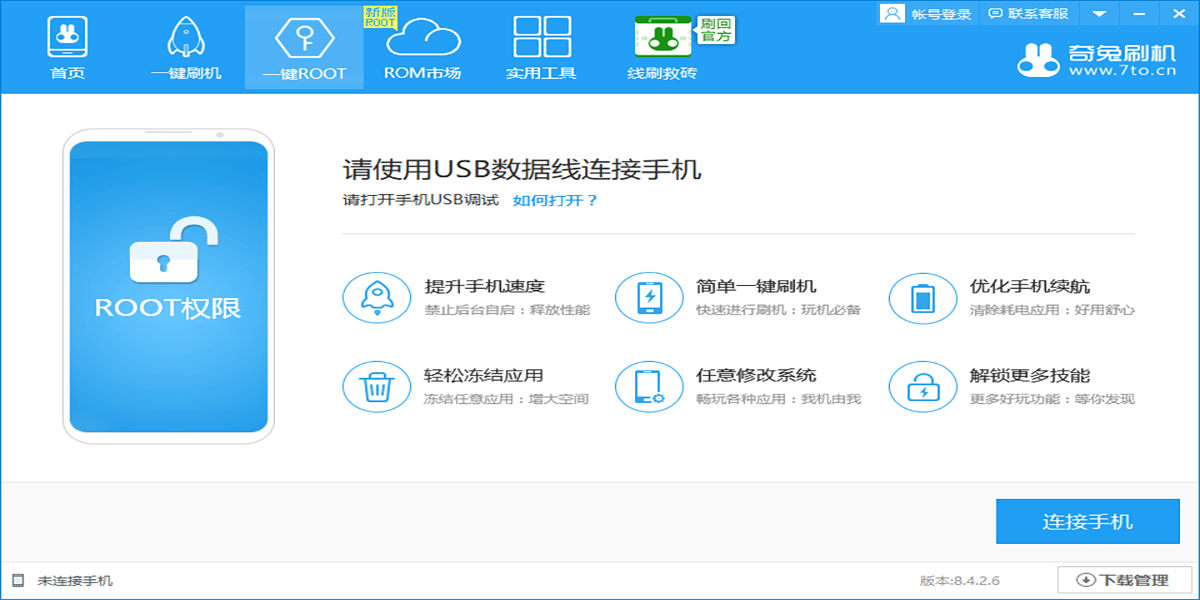Click the 简单一键刷机 flash icon
The height and width of the screenshot is (600, 1200).
[x=649, y=297]
